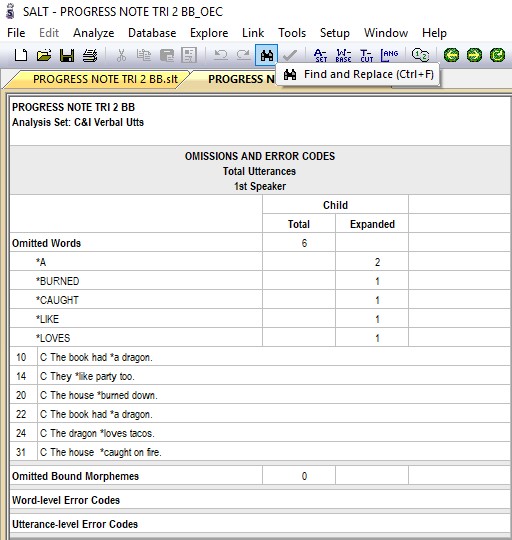This screenshot has height=540, width=512.
Task: Click the Omitted Bound Morphemes value 0
Action: (x=304, y=476)
